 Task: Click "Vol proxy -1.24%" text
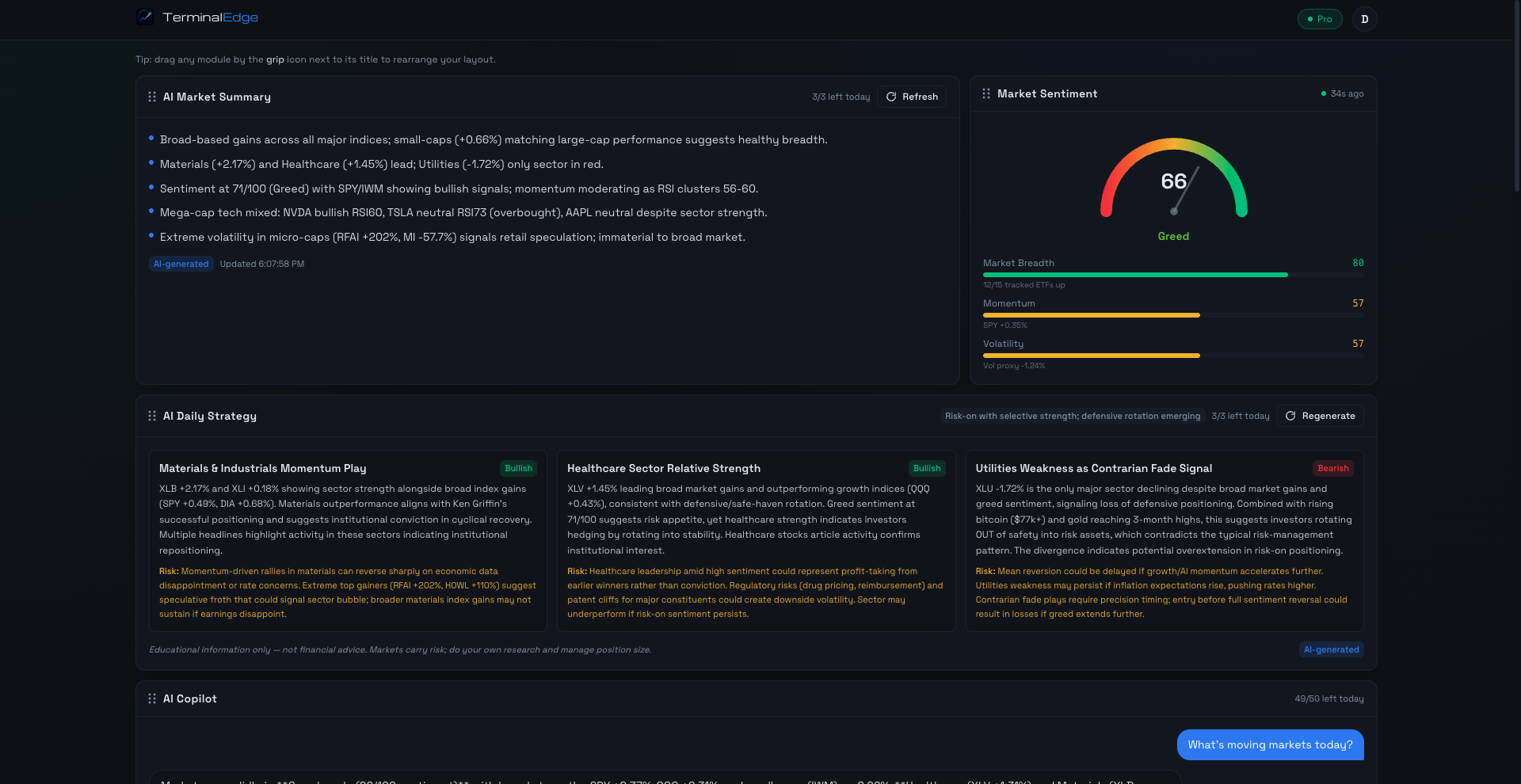[1014, 366]
